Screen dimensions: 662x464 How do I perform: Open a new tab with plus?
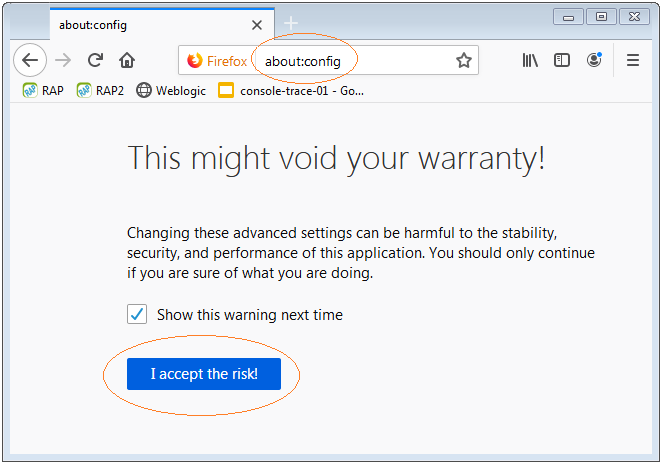[291, 23]
